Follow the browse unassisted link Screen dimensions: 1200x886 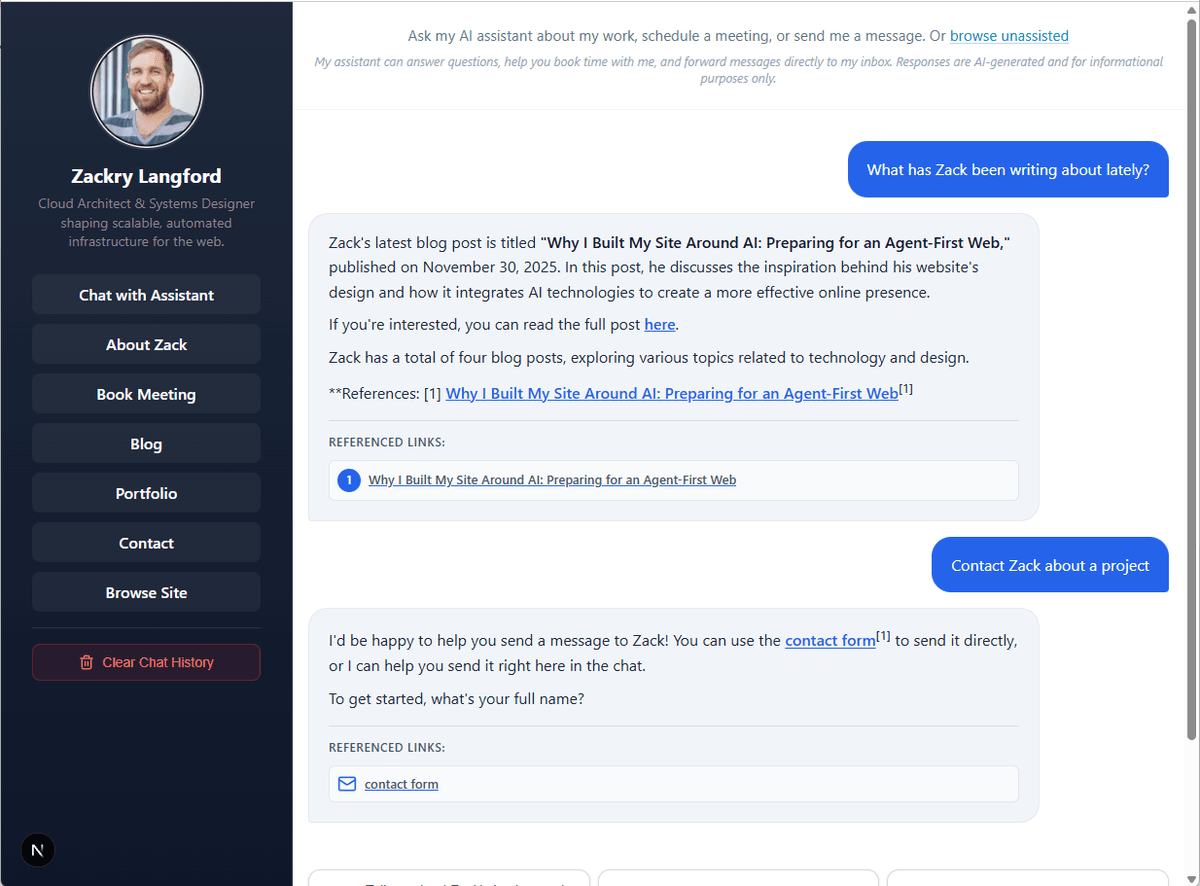pos(1009,36)
